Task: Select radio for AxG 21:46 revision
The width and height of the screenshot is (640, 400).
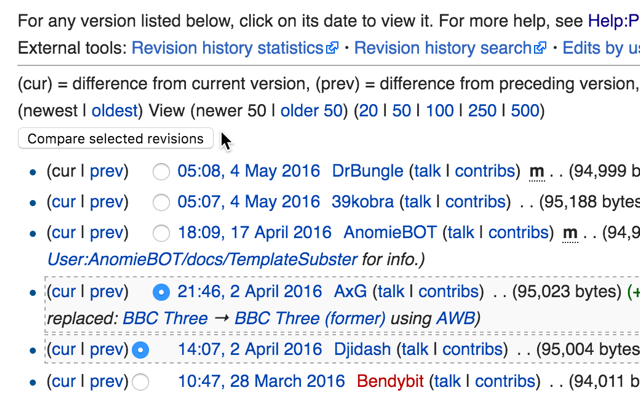Action: [161, 292]
